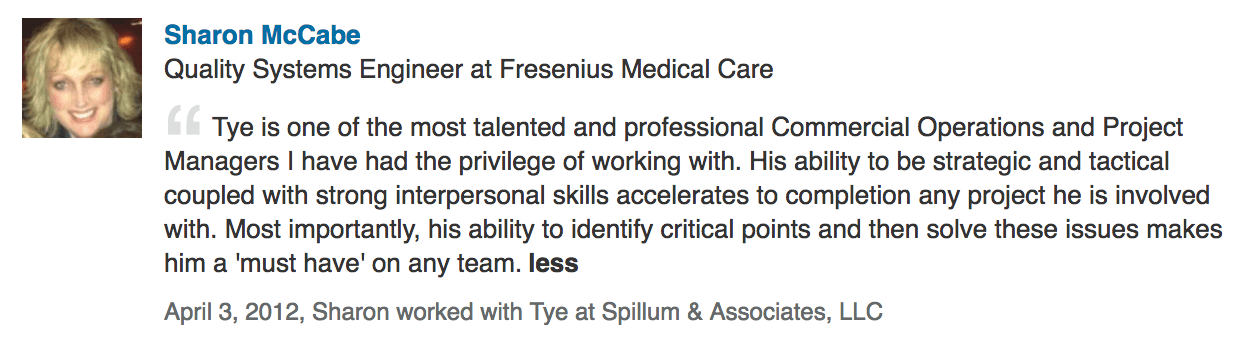
Task: Click the Fresenius Medical Care company name
Action: 635,70
